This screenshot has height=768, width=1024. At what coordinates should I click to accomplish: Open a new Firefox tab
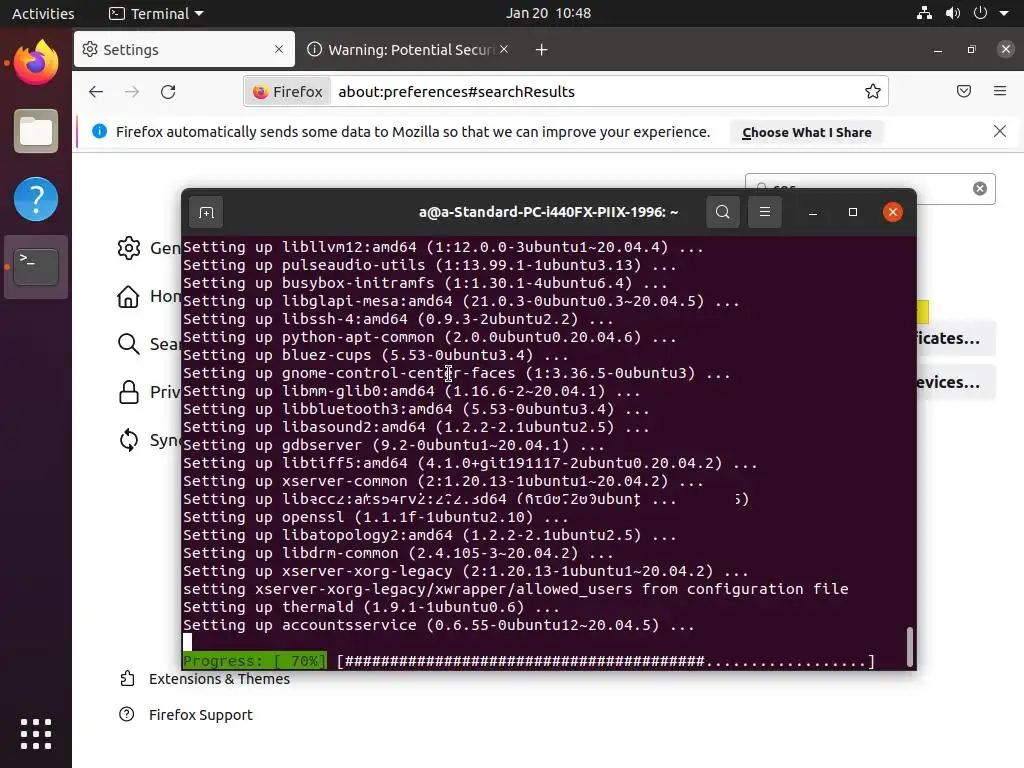tap(541, 50)
